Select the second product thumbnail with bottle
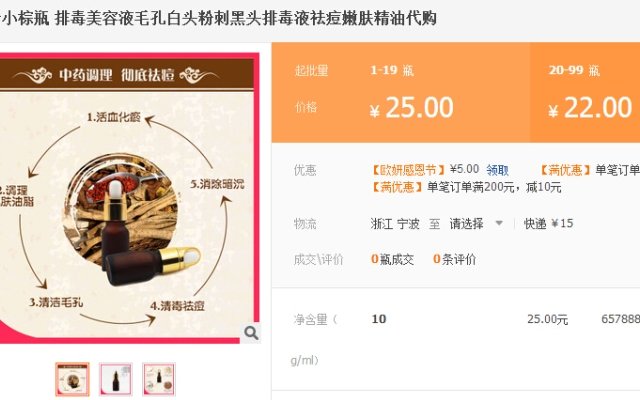This screenshot has width=640, height=400. click(116, 379)
